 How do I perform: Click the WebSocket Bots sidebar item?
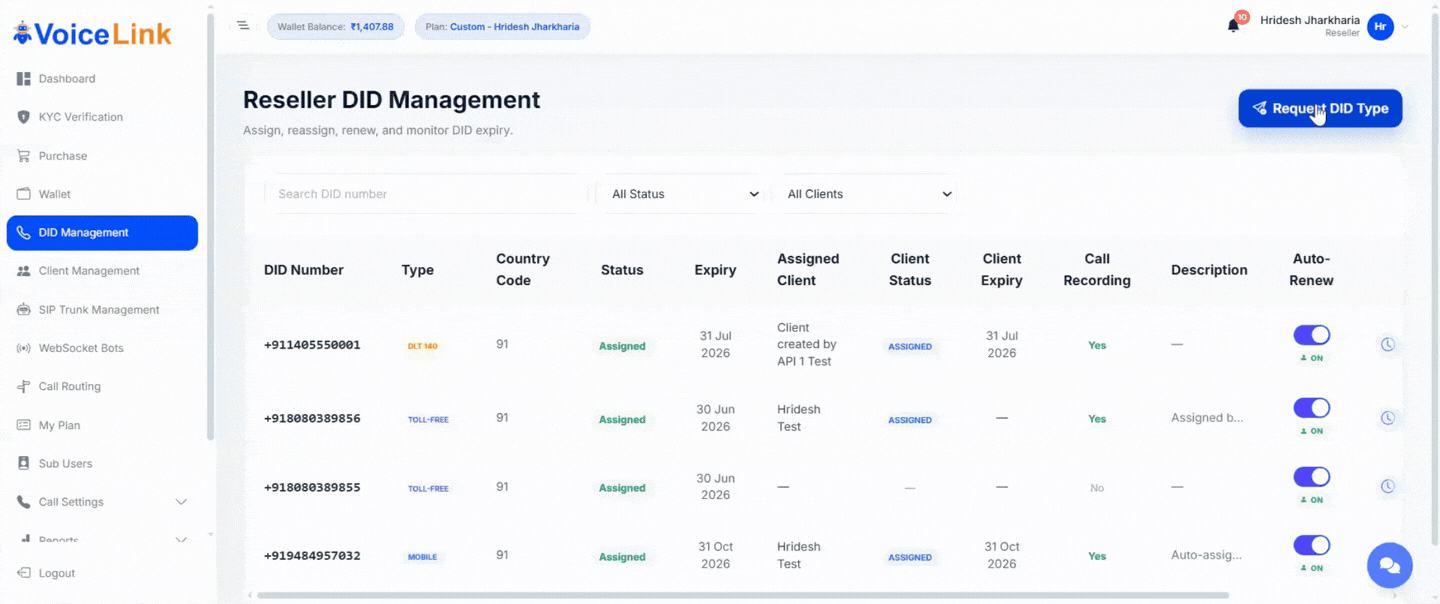click(x=102, y=348)
